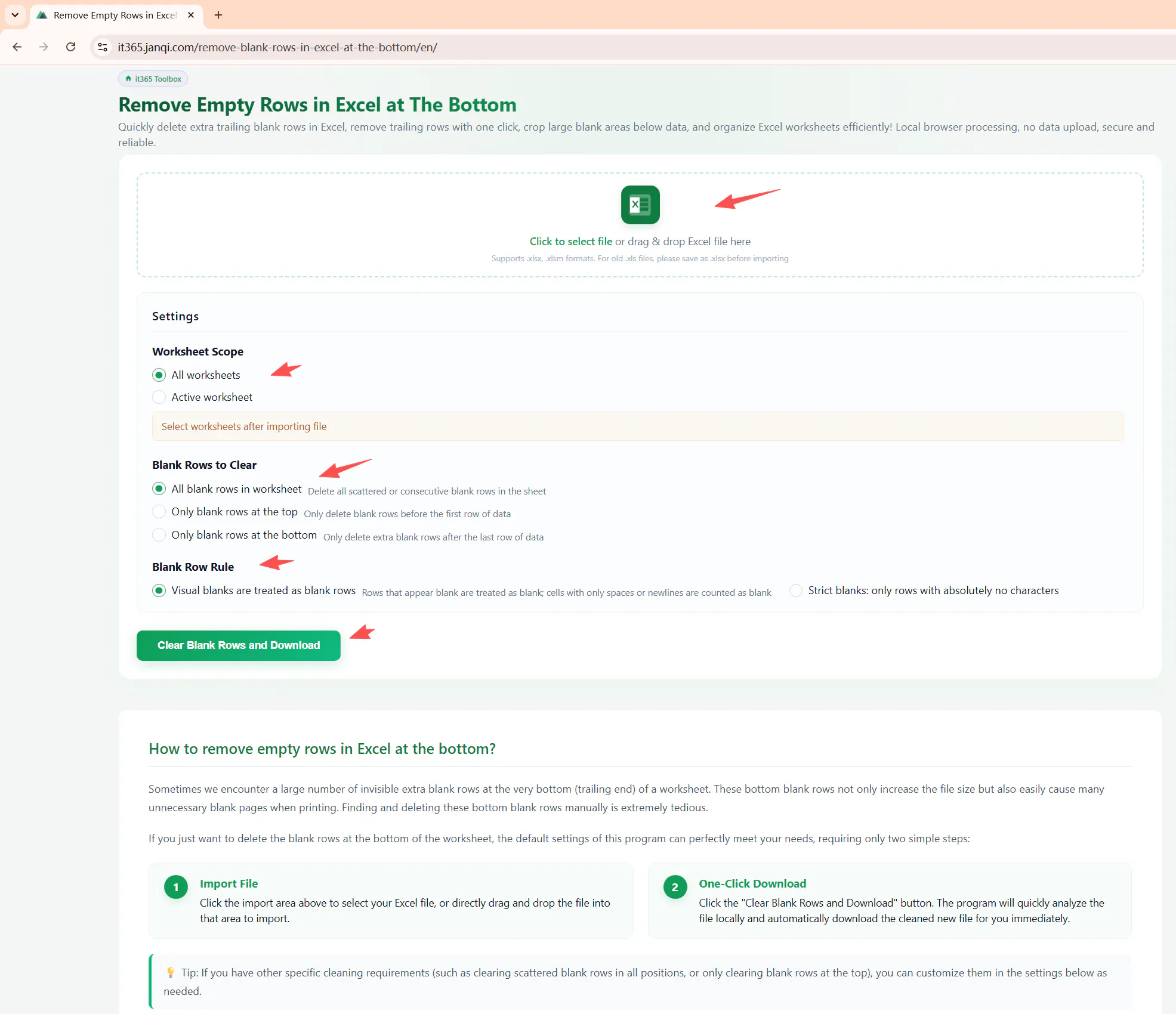The height and width of the screenshot is (1014, 1176).
Task: Click the step 1 green number badge
Action: coord(175,888)
